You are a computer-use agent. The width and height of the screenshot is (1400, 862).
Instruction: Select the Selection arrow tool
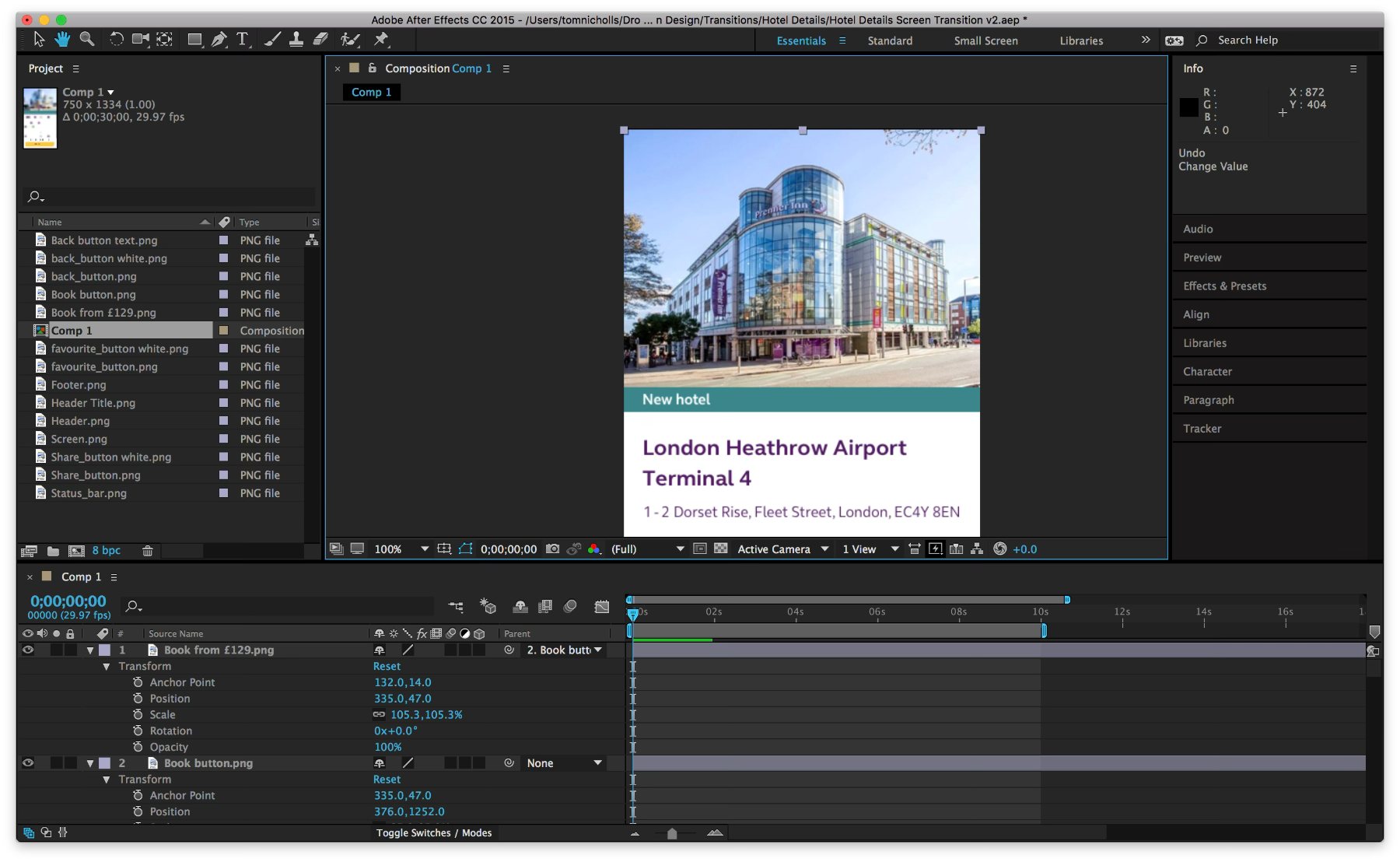39,39
